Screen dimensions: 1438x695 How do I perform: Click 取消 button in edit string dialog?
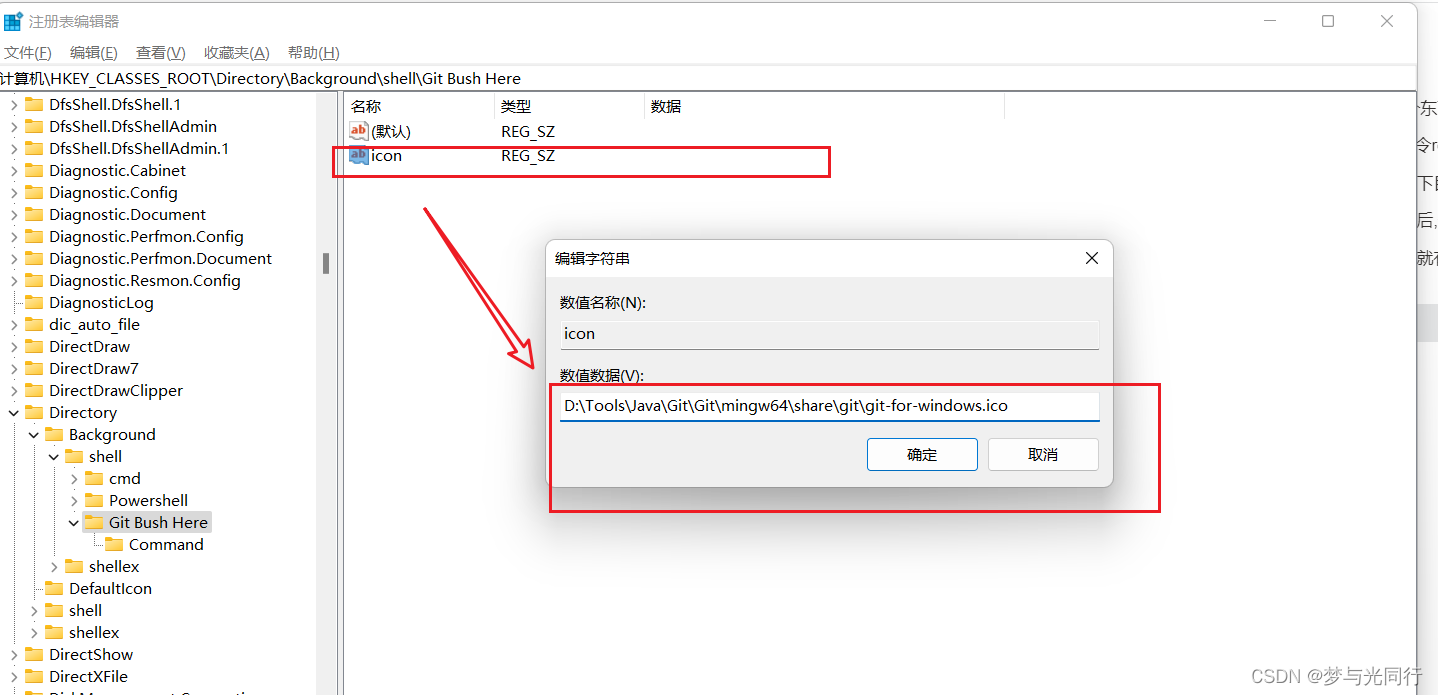pyautogui.click(x=1043, y=454)
